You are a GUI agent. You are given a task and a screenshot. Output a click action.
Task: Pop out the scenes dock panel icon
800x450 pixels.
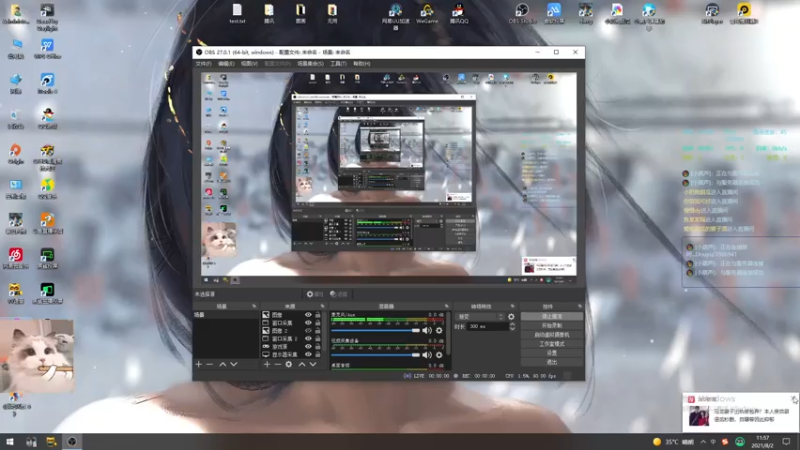tap(254, 306)
